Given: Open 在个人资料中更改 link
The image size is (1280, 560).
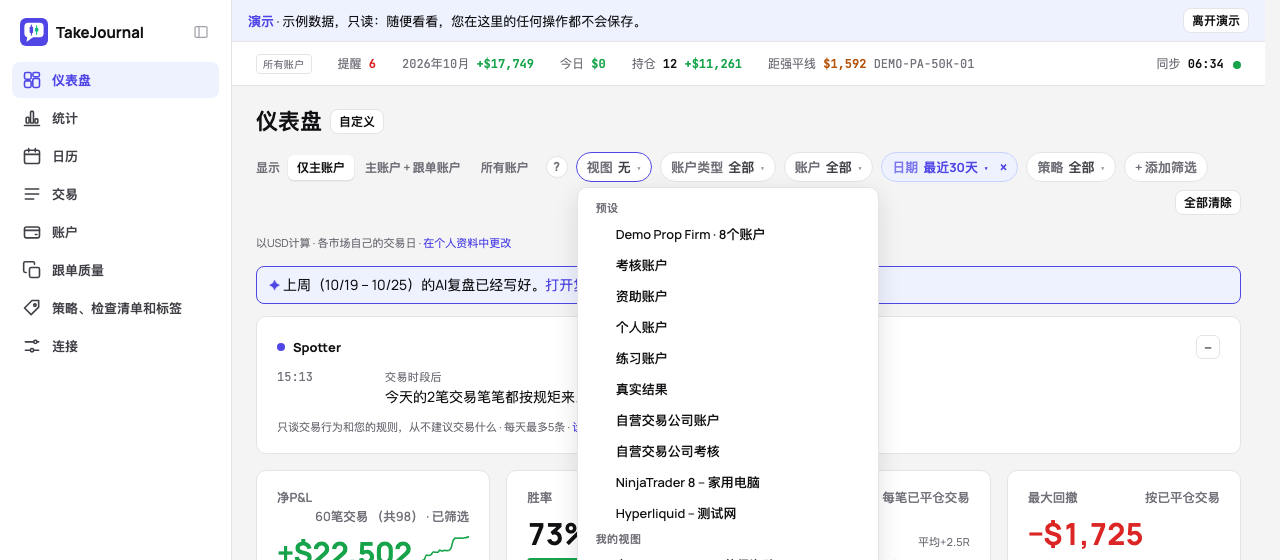Looking at the screenshot, I should pos(467,243).
